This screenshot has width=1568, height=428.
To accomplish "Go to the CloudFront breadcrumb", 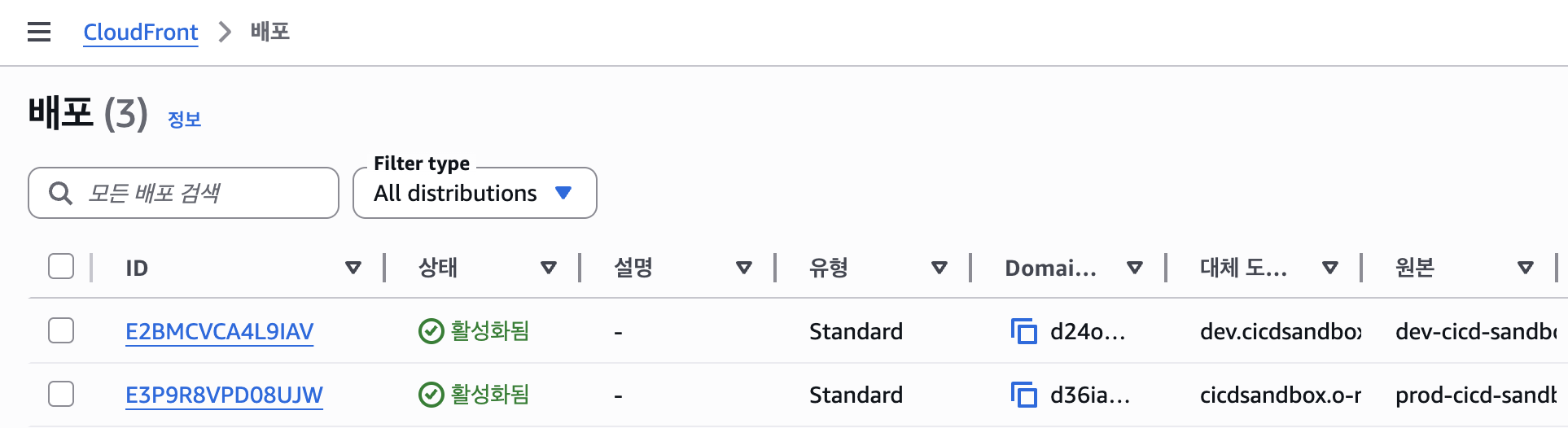I will pos(141,32).
